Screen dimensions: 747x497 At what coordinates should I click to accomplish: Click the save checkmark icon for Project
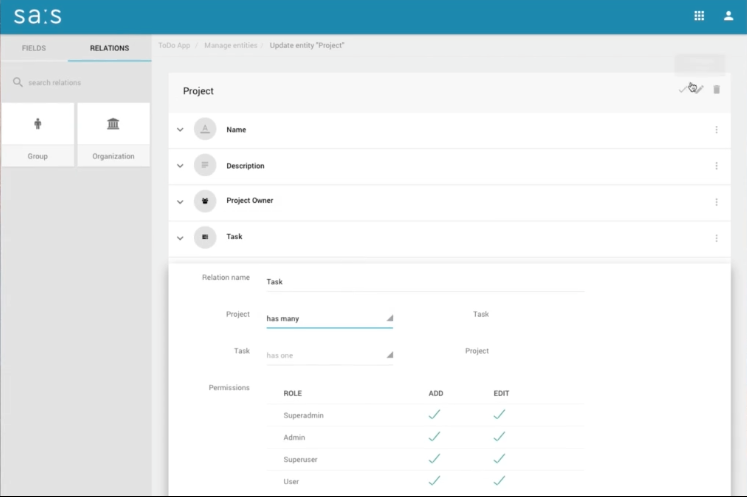click(x=685, y=90)
